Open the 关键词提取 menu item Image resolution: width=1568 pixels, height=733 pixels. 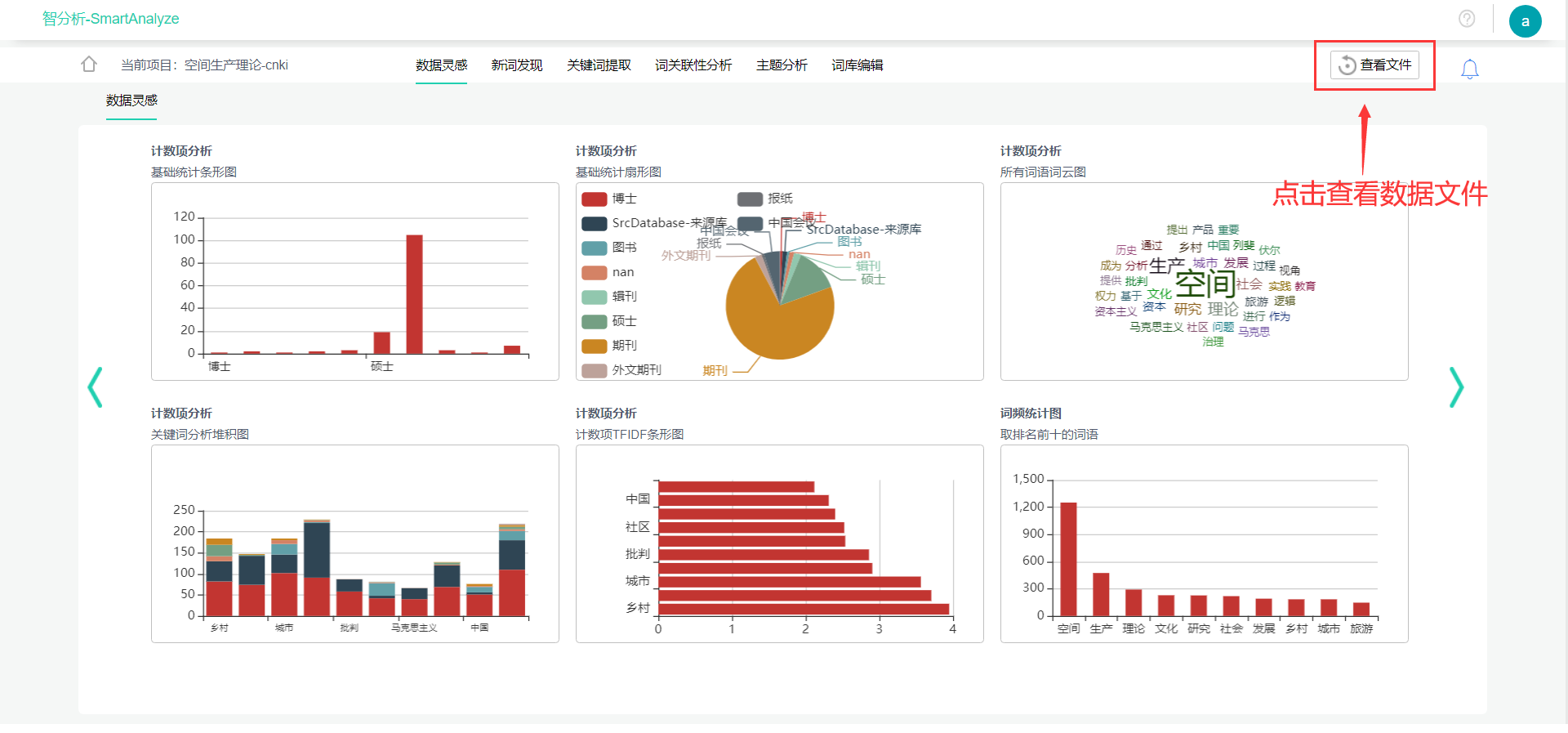[x=599, y=65]
